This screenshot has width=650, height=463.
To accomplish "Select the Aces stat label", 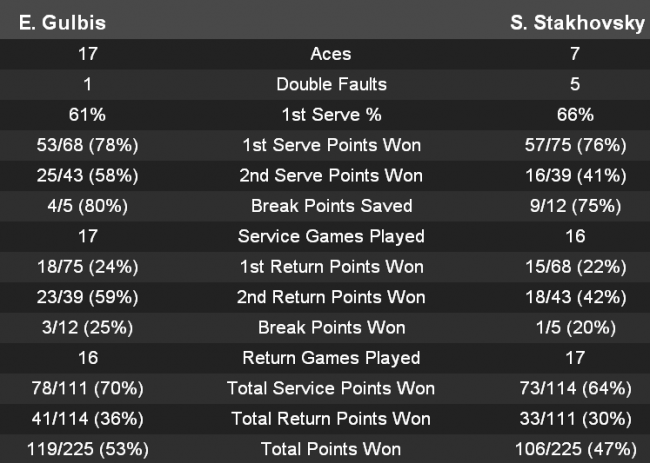I will (331, 54).
